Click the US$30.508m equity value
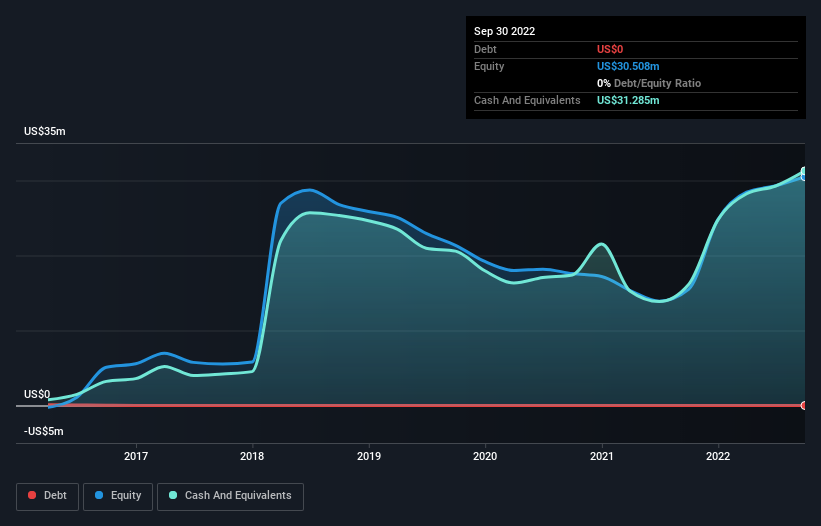 coord(628,66)
